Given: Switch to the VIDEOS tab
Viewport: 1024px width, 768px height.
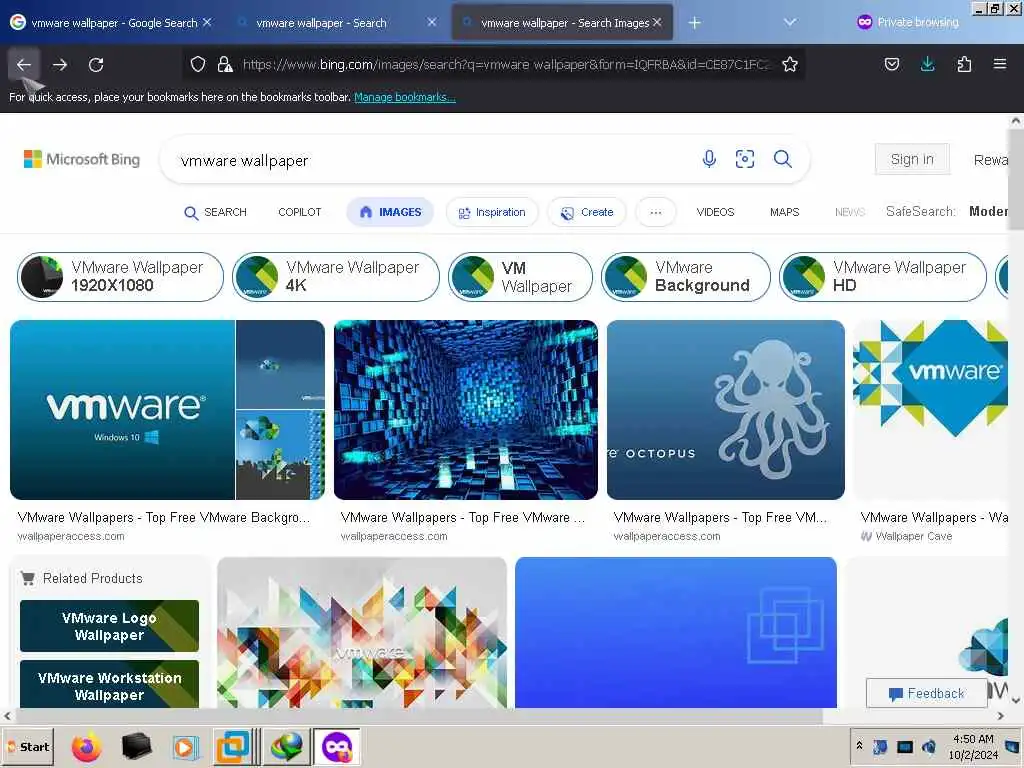Looking at the screenshot, I should pyautogui.click(x=715, y=212).
